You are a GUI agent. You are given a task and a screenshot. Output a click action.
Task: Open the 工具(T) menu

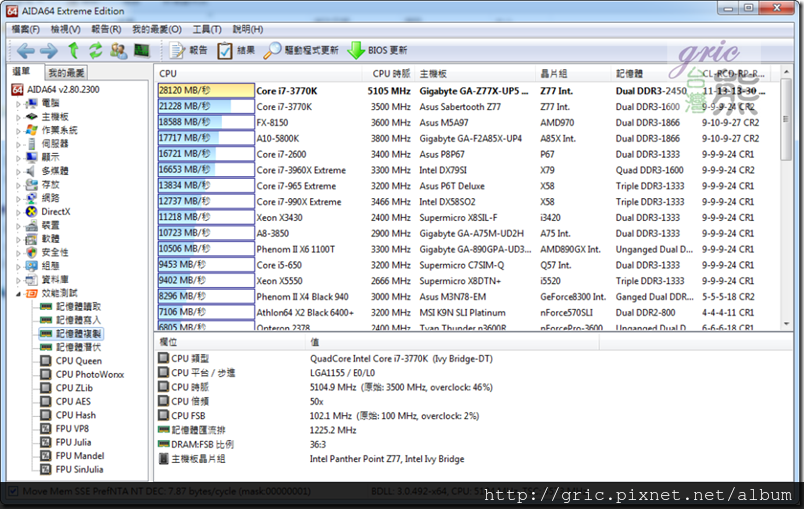tap(206, 29)
